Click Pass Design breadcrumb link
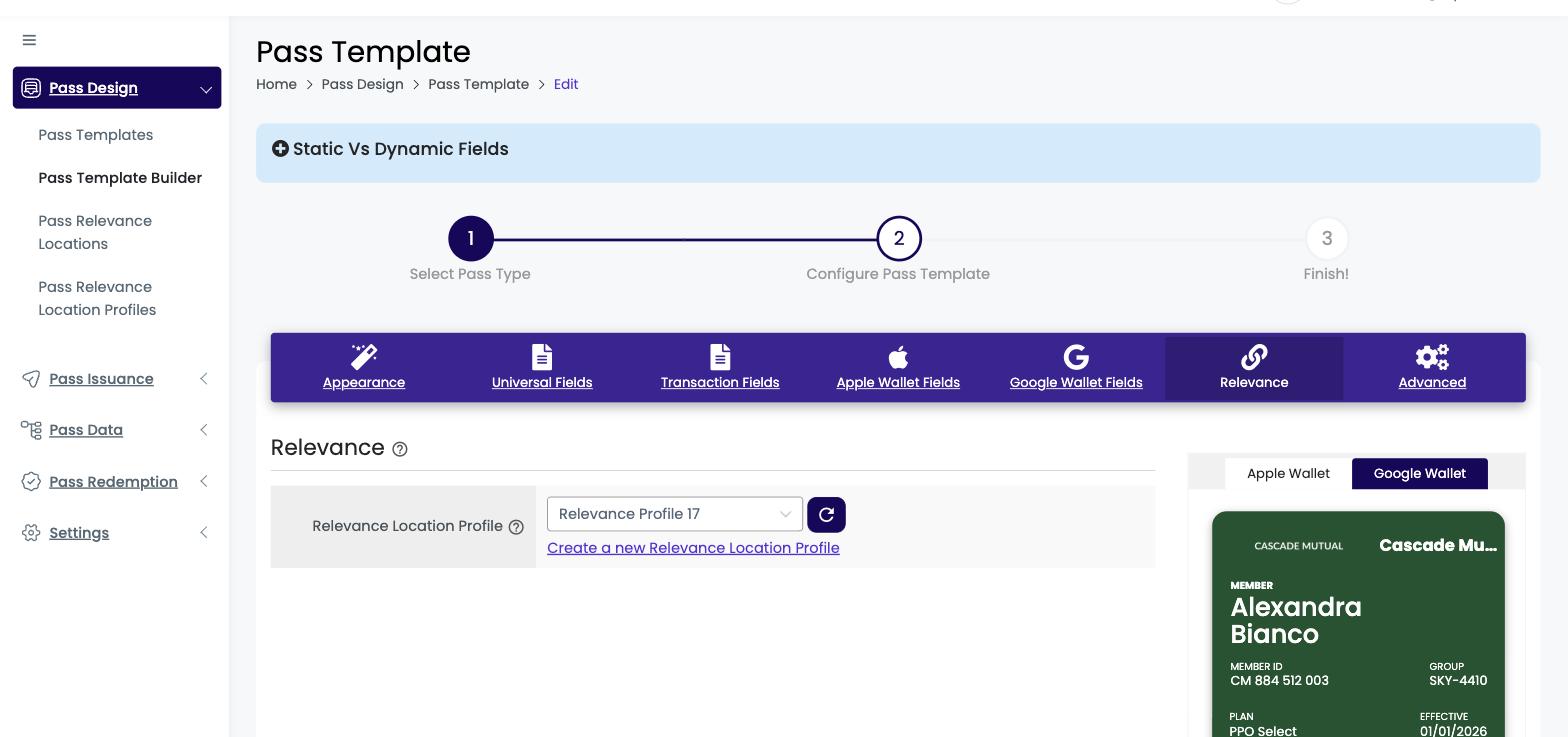1568x737 pixels. click(x=362, y=84)
